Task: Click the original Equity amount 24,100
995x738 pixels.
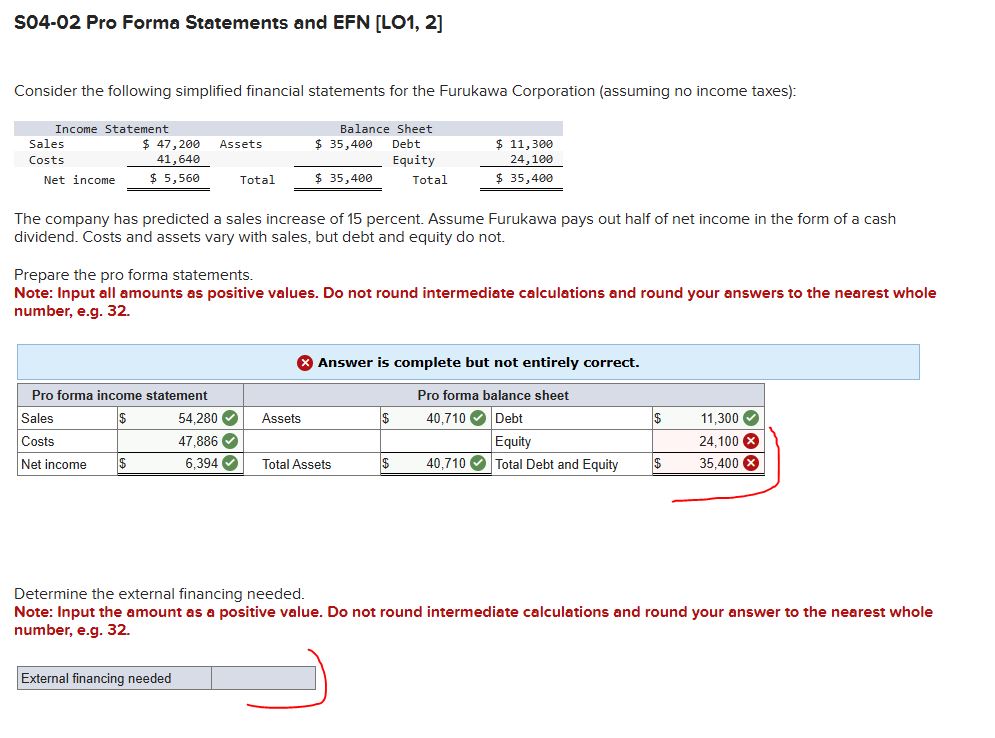Action: click(532, 159)
